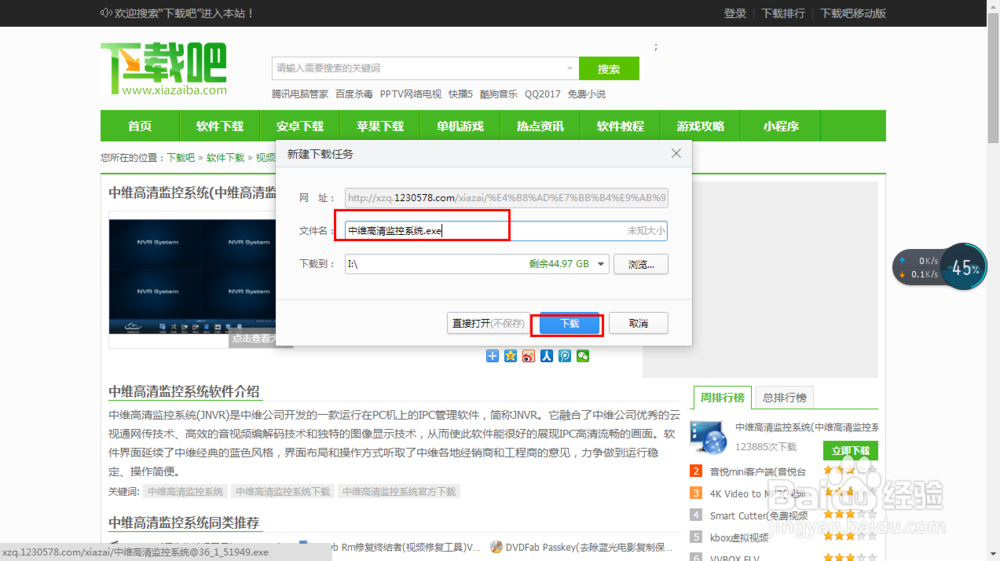Click 剩余44.97 GB text in dialog
The height and width of the screenshot is (561, 1000).
click(x=559, y=264)
